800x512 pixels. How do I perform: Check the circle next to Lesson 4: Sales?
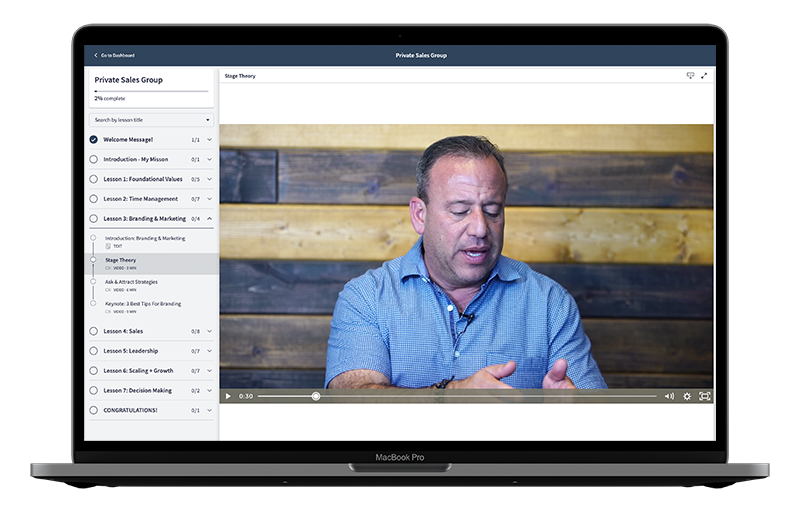tap(94, 331)
